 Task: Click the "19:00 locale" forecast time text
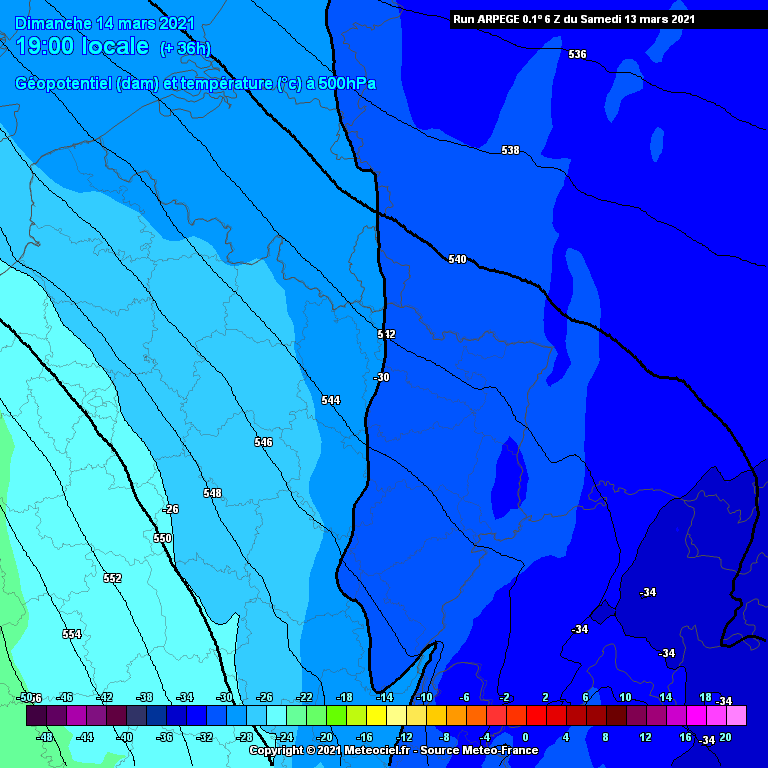(x=82, y=46)
